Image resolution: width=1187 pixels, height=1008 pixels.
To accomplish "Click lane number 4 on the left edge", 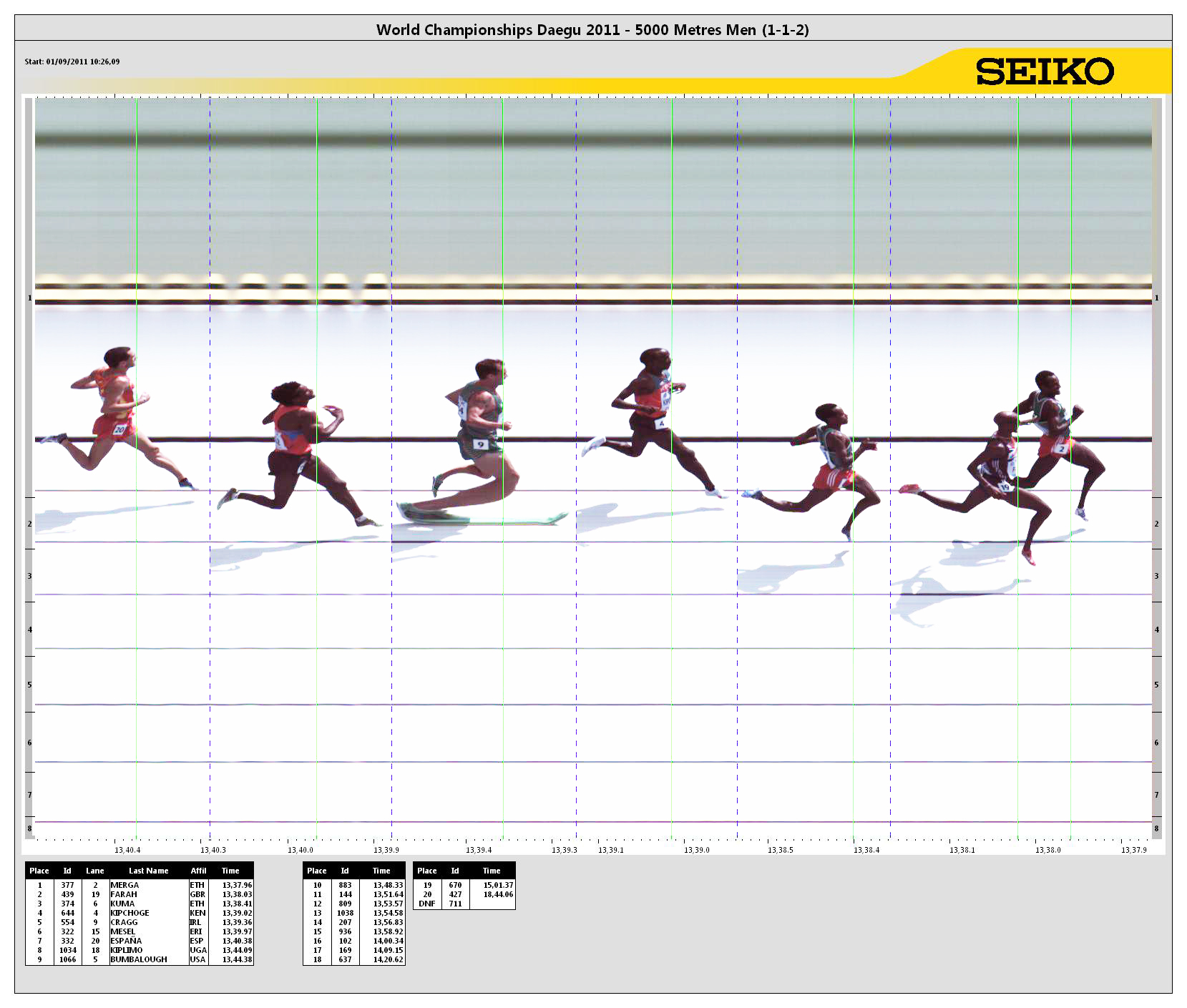I will tap(29, 630).
